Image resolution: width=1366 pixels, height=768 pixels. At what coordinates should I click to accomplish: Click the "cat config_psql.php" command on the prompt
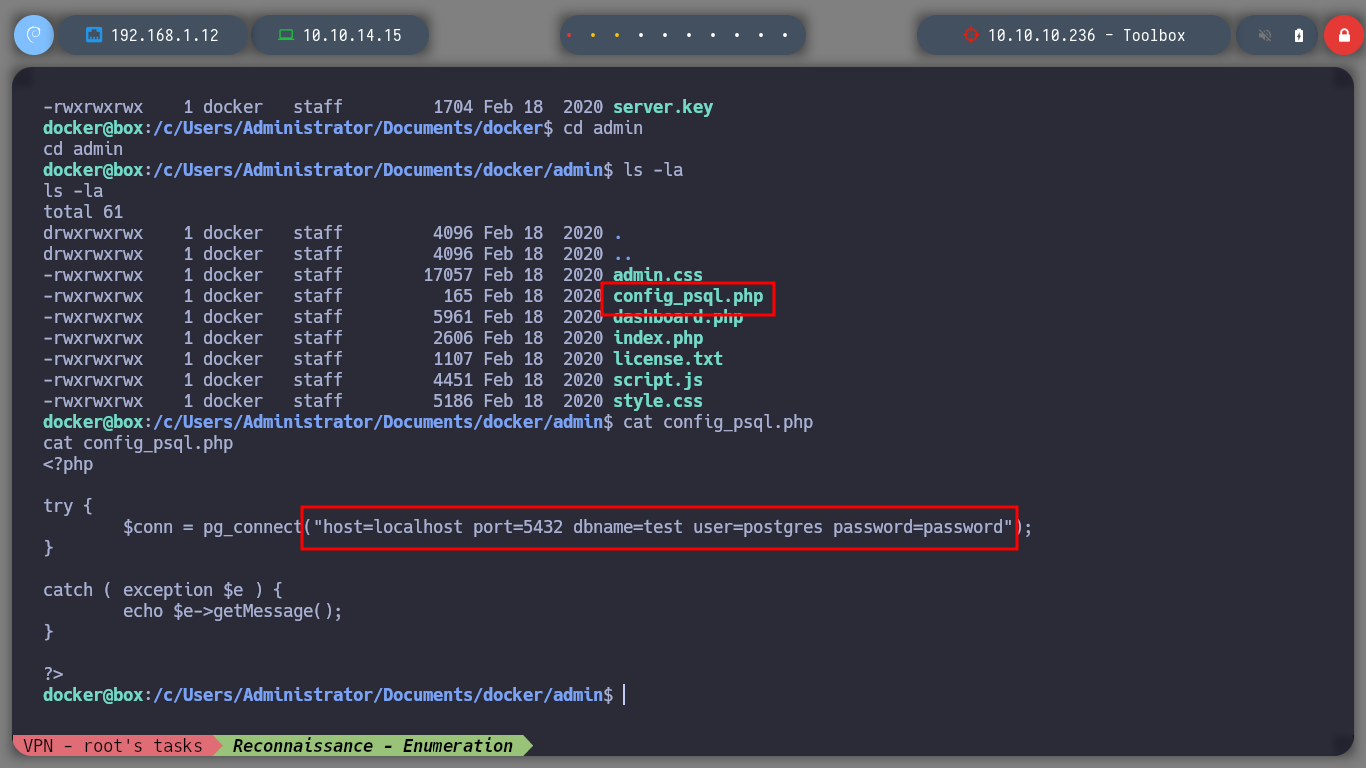[x=718, y=422]
